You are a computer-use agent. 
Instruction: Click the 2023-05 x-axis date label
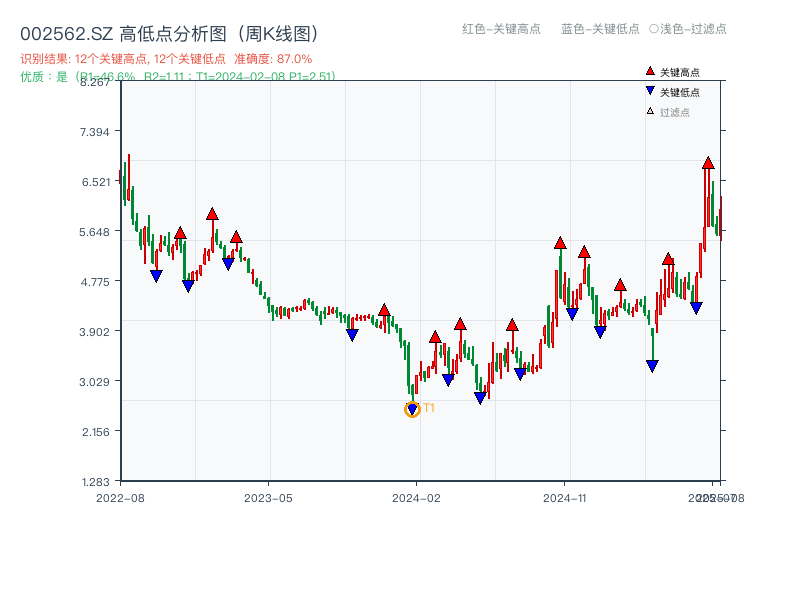coord(268,497)
